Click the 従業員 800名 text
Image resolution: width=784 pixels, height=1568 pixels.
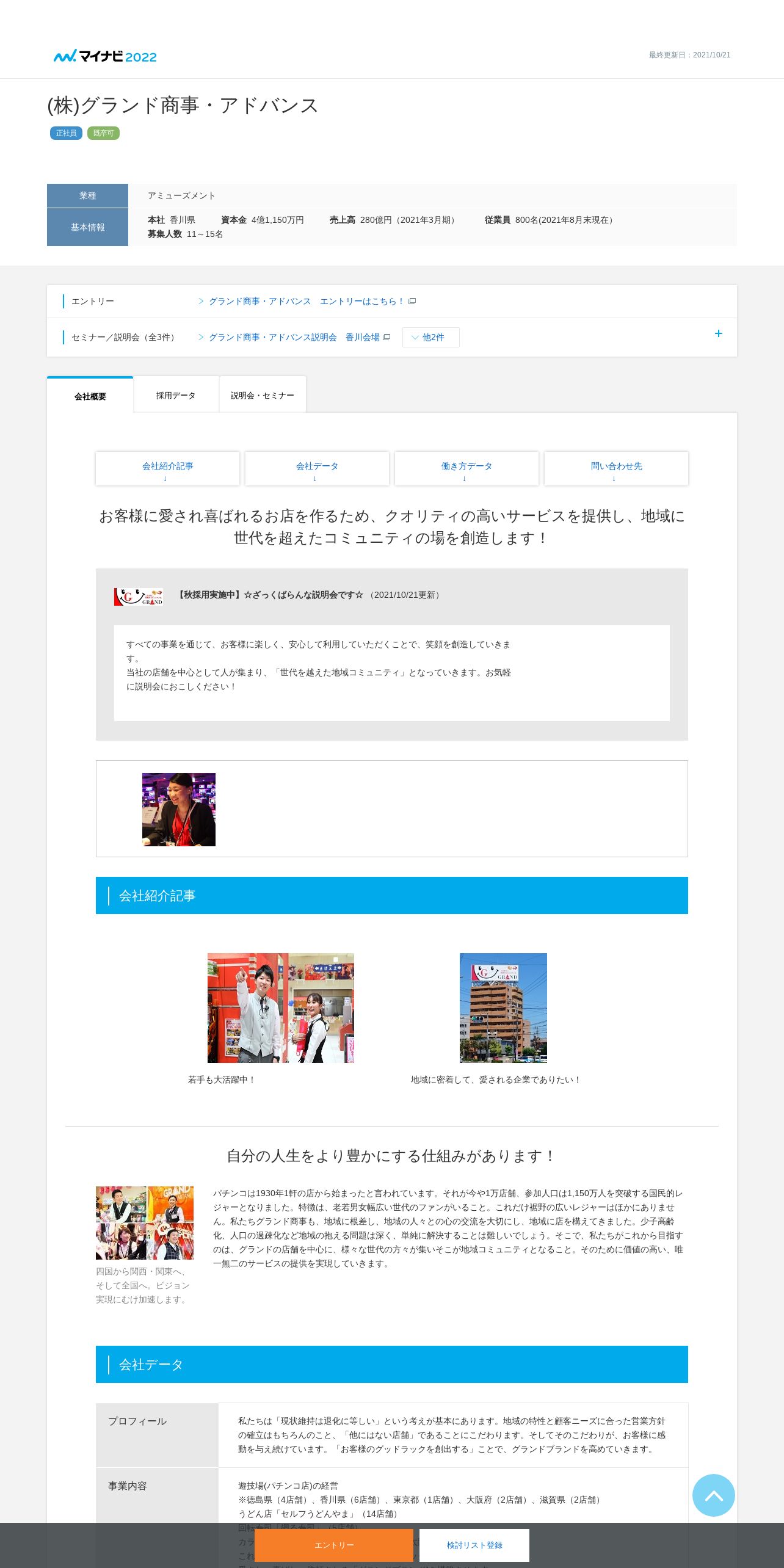pyautogui.click(x=550, y=220)
